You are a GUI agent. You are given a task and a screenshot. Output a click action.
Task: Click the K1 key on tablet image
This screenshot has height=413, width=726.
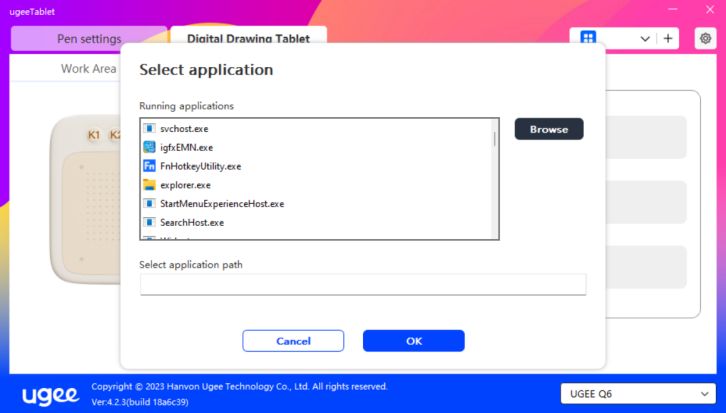click(x=94, y=135)
